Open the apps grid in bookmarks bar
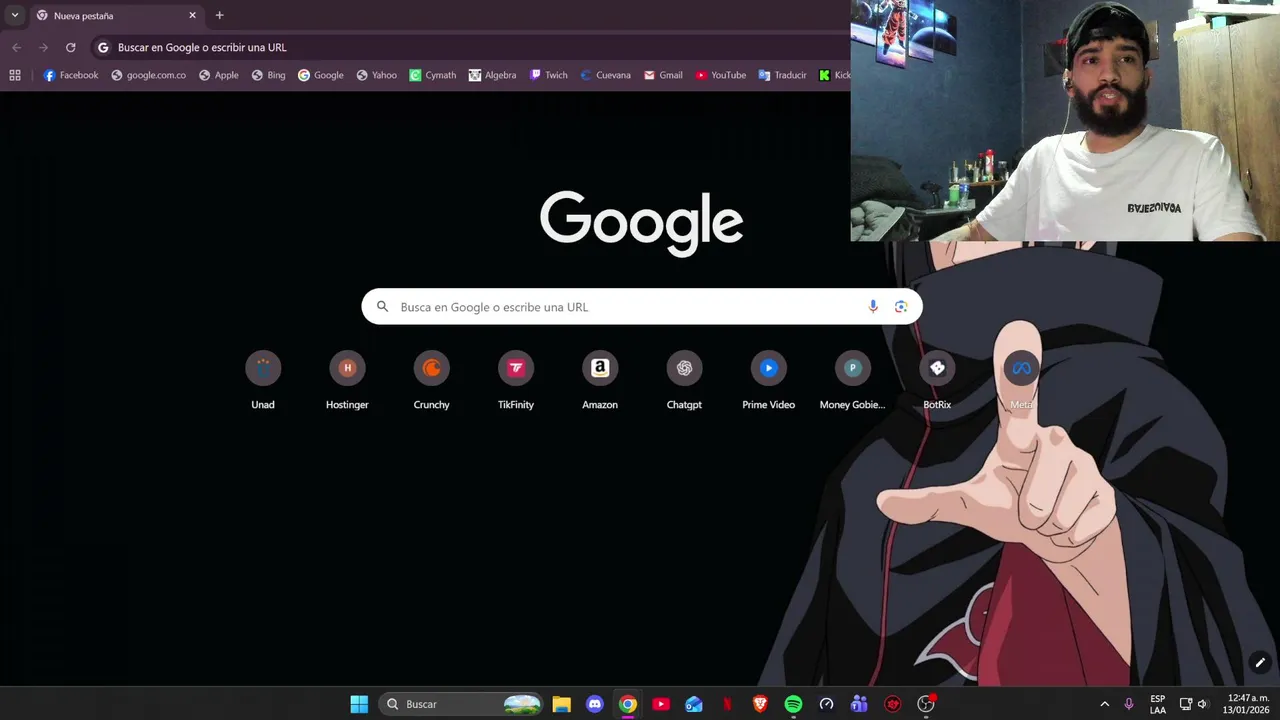The height and width of the screenshot is (720, 1280). [15, 75]
